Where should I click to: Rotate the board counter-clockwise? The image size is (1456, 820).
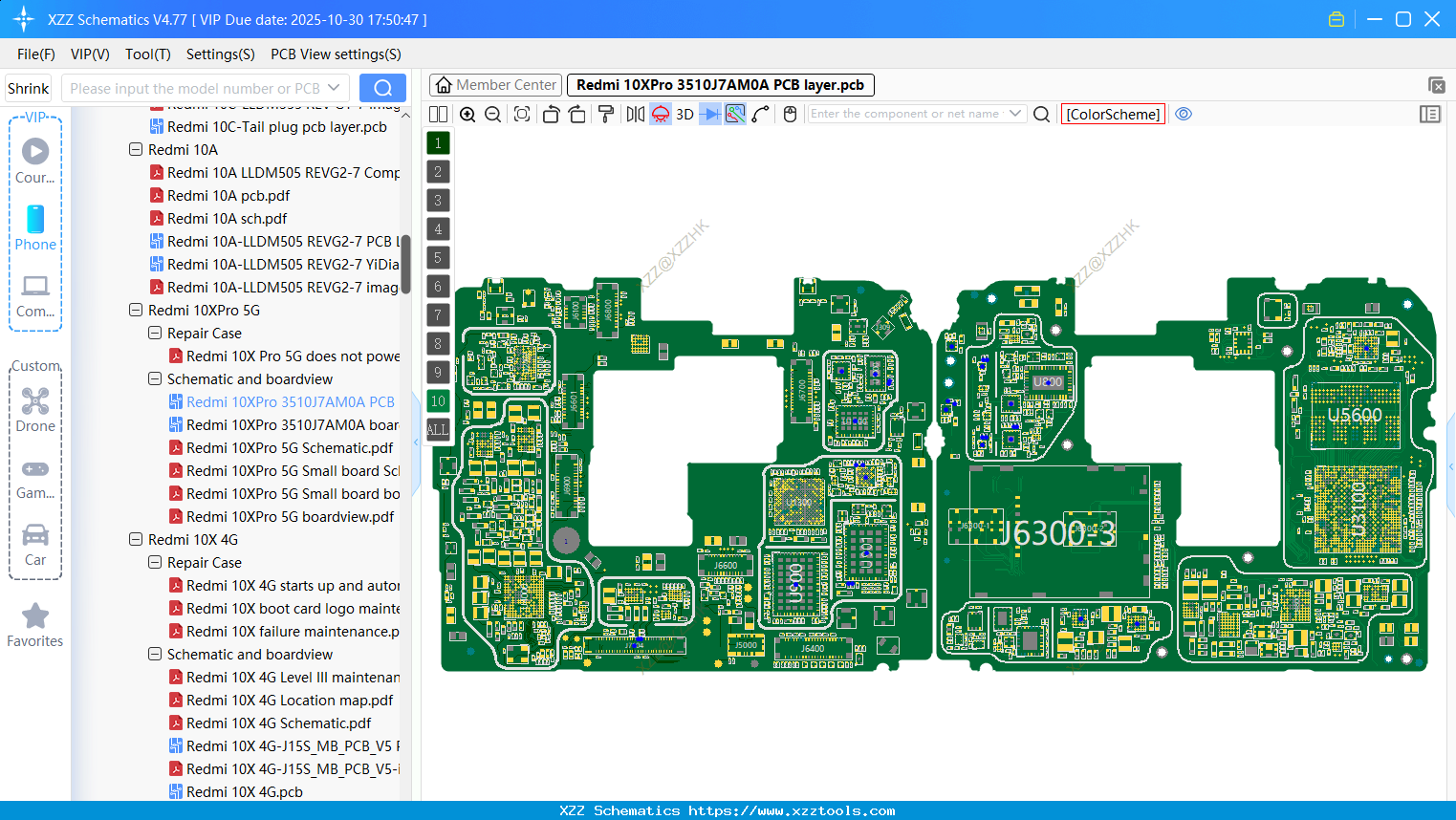click(x=551, y=114)
